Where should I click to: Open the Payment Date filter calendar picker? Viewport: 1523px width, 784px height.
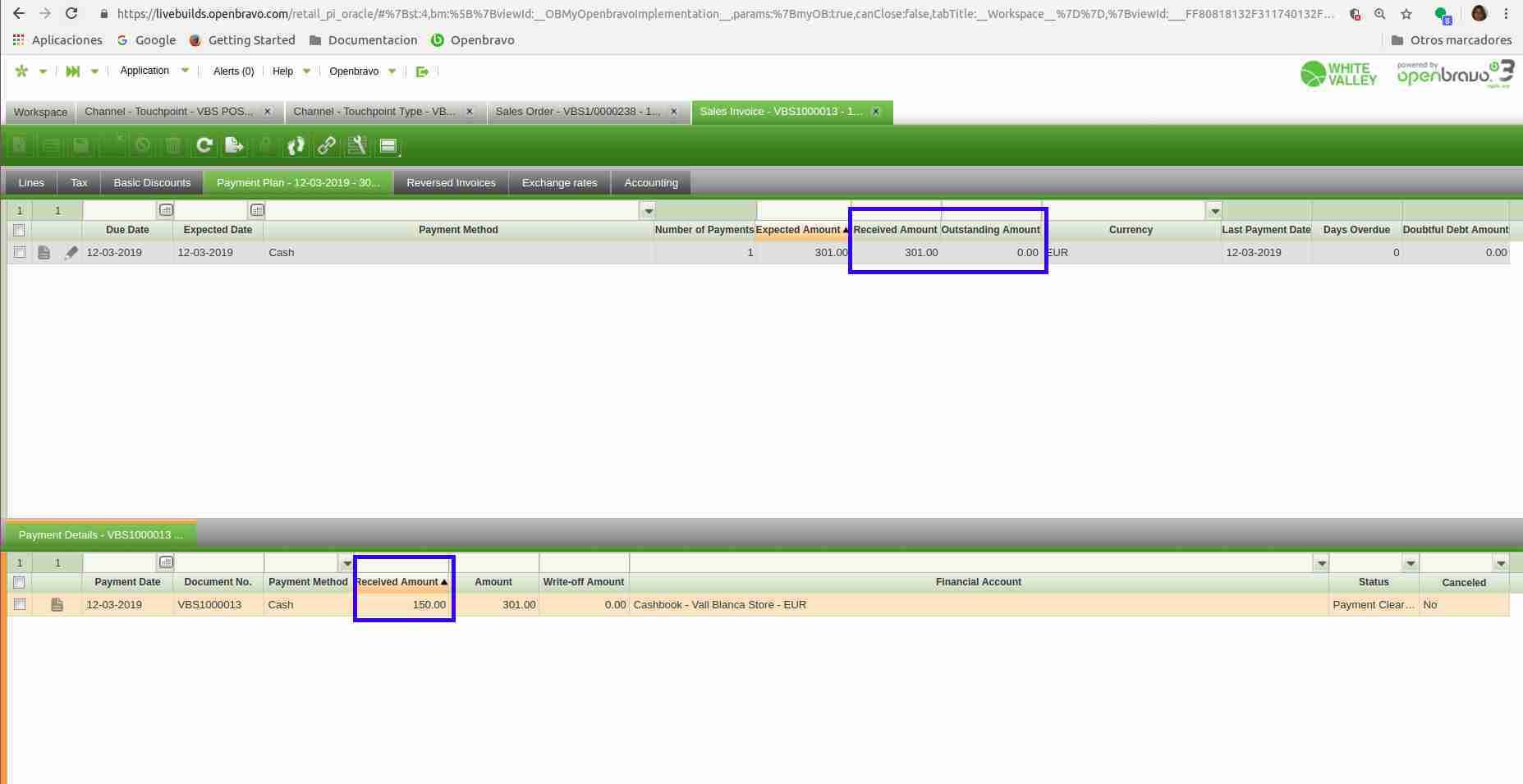click(166, 562)
